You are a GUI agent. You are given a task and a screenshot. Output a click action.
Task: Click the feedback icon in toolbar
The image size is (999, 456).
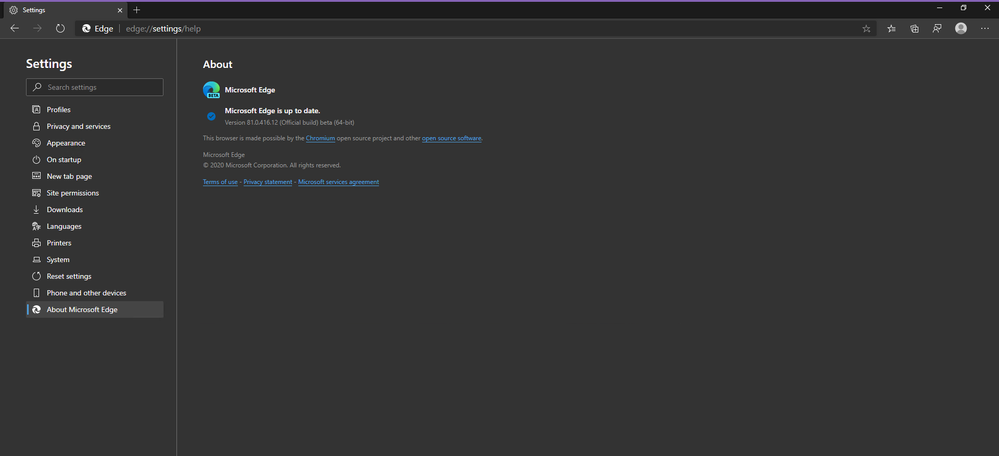[937, 29]
